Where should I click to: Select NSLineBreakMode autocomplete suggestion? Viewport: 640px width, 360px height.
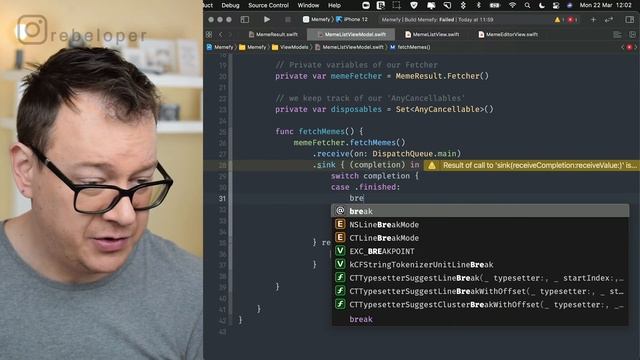coord(480,224)
